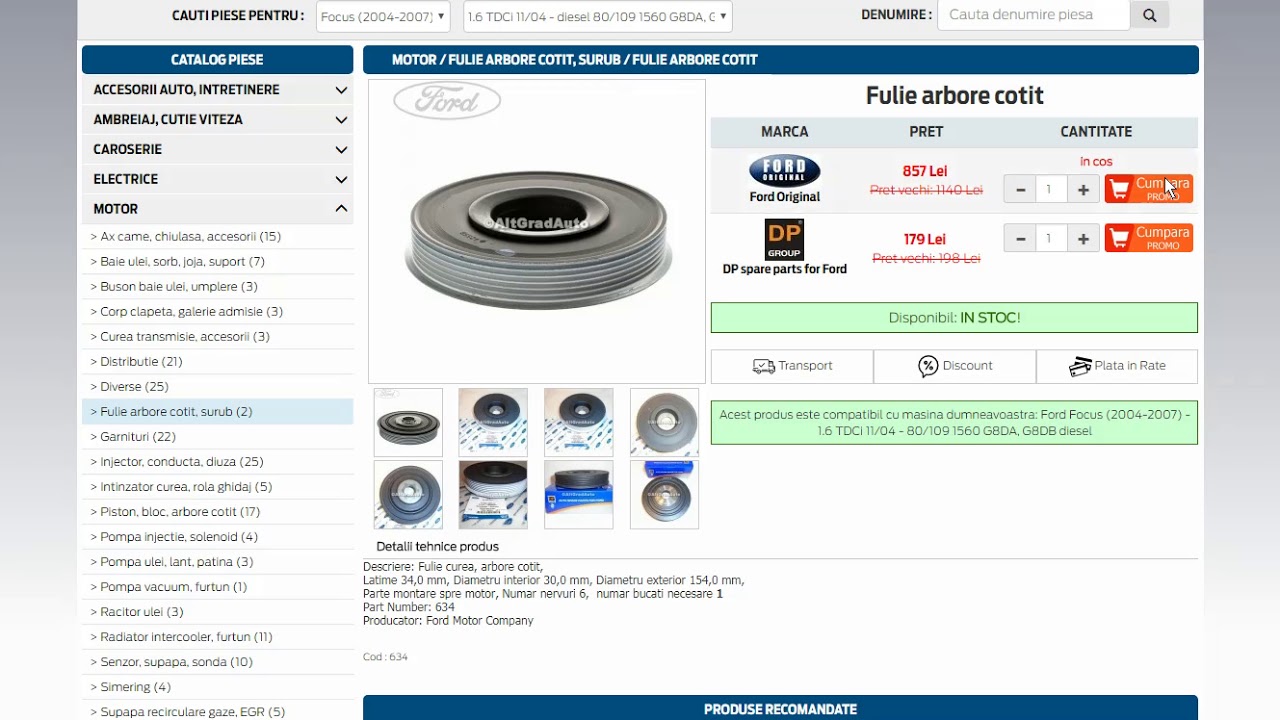
Task: Select third top-row product thumbnail
Action: [x=579, y=423]
